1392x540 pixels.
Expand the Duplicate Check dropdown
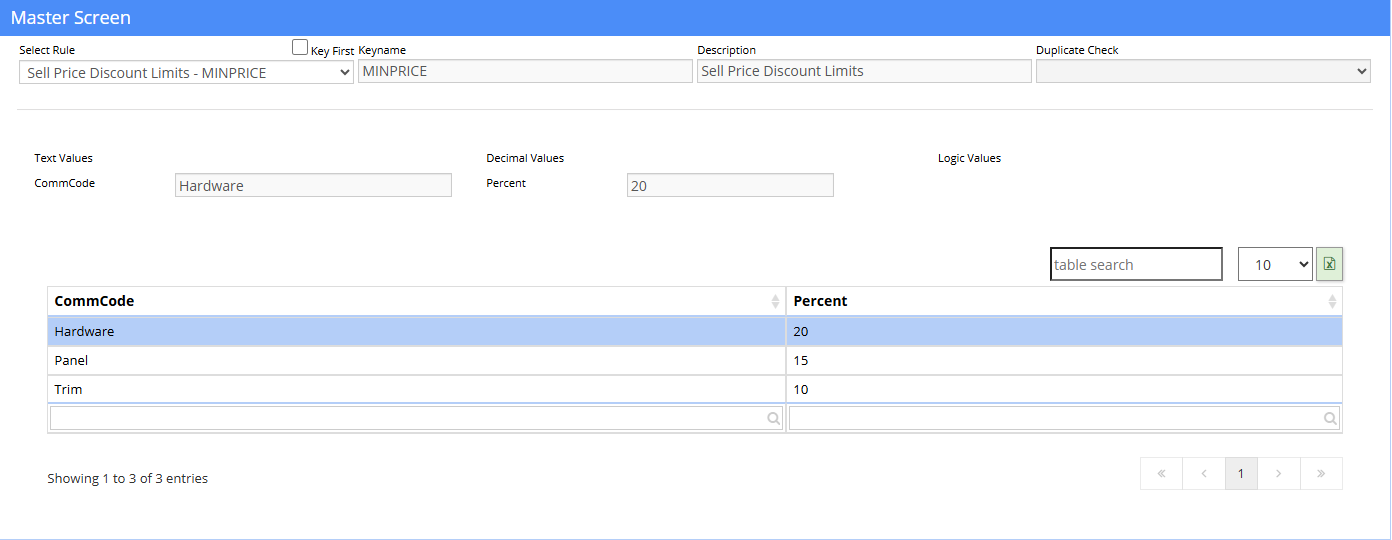click(x=1203, y=71)
